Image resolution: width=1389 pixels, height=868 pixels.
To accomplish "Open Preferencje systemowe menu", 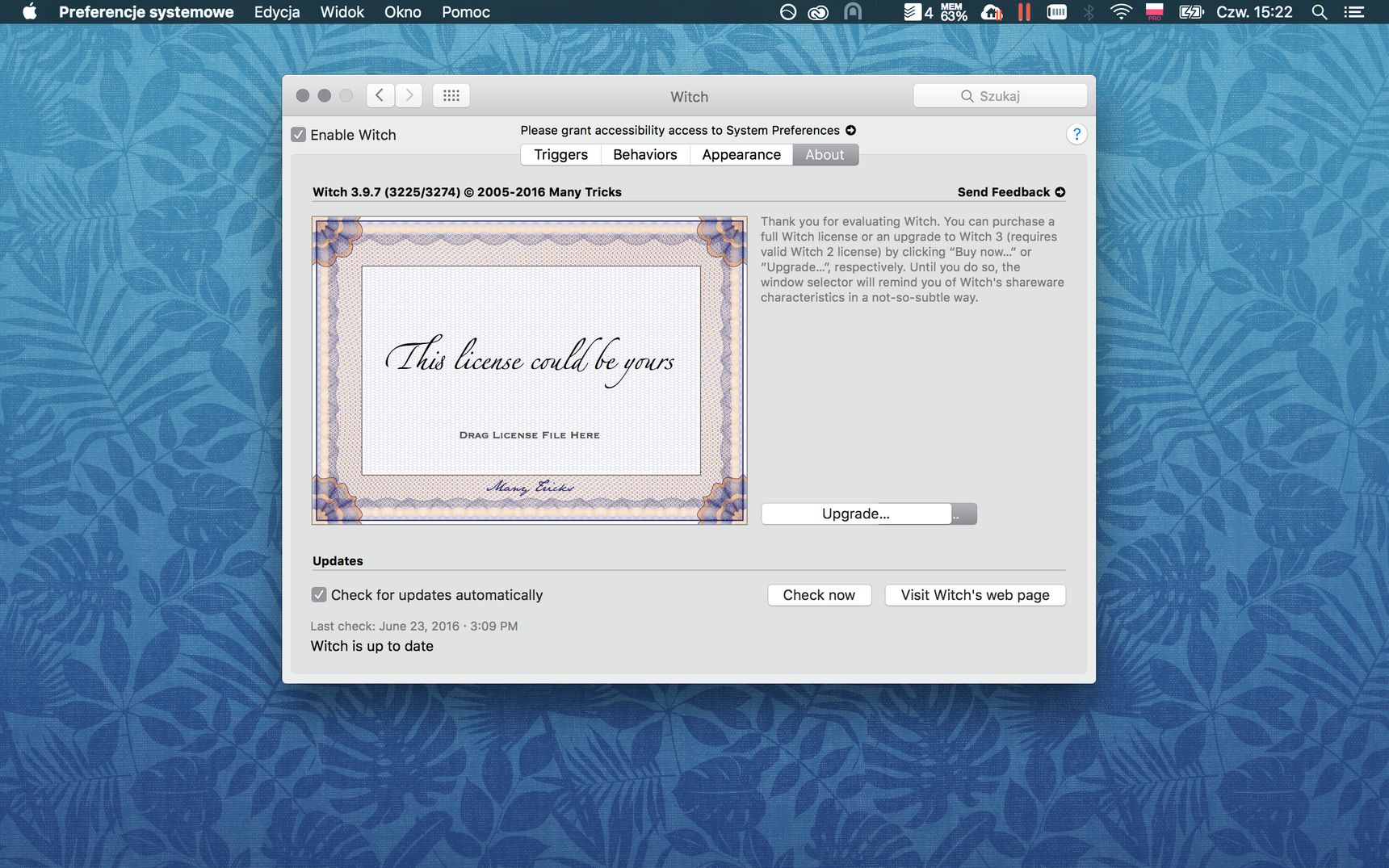I will [146, 12].
